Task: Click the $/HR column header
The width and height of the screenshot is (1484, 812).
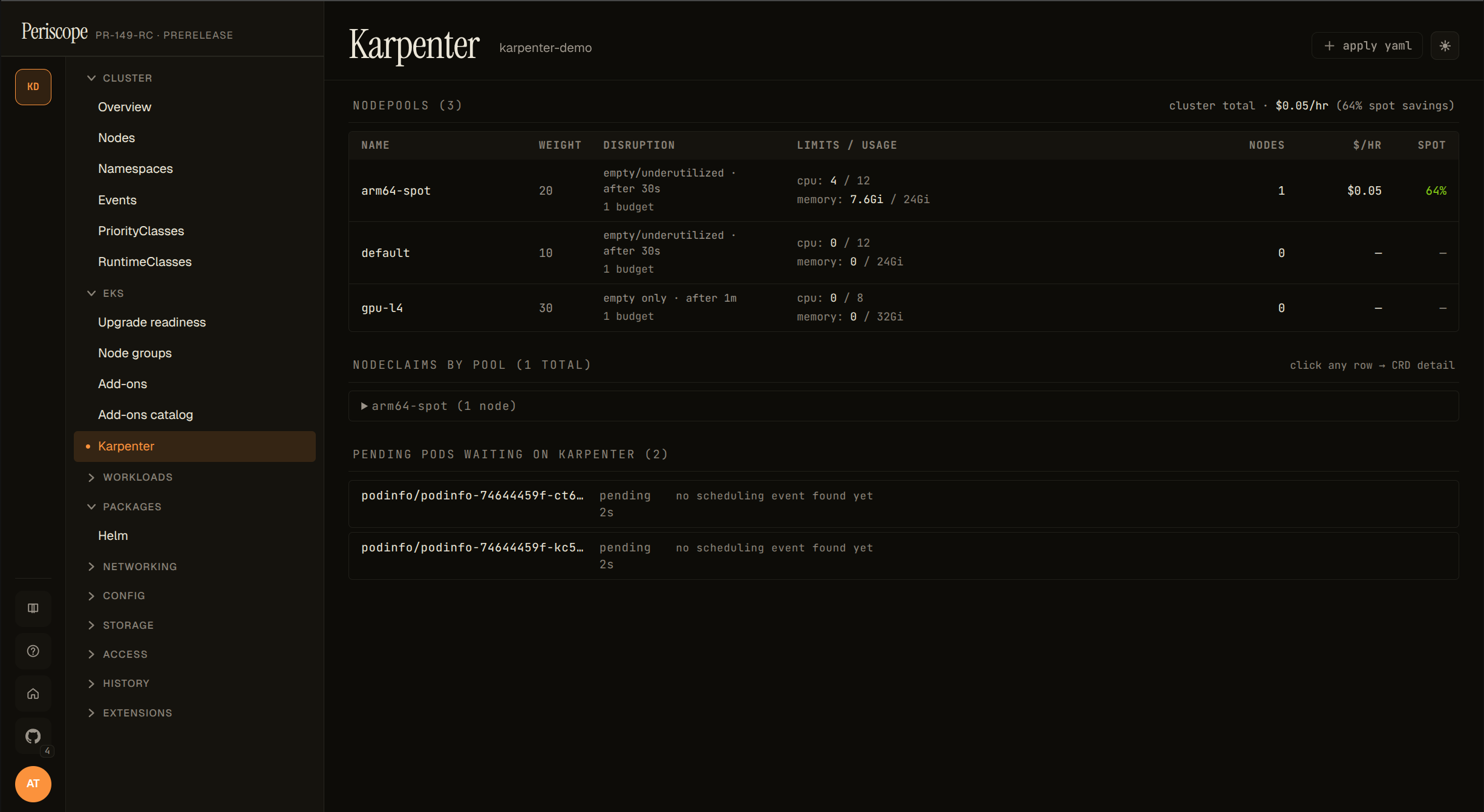Action: [x=1367, y=145]
